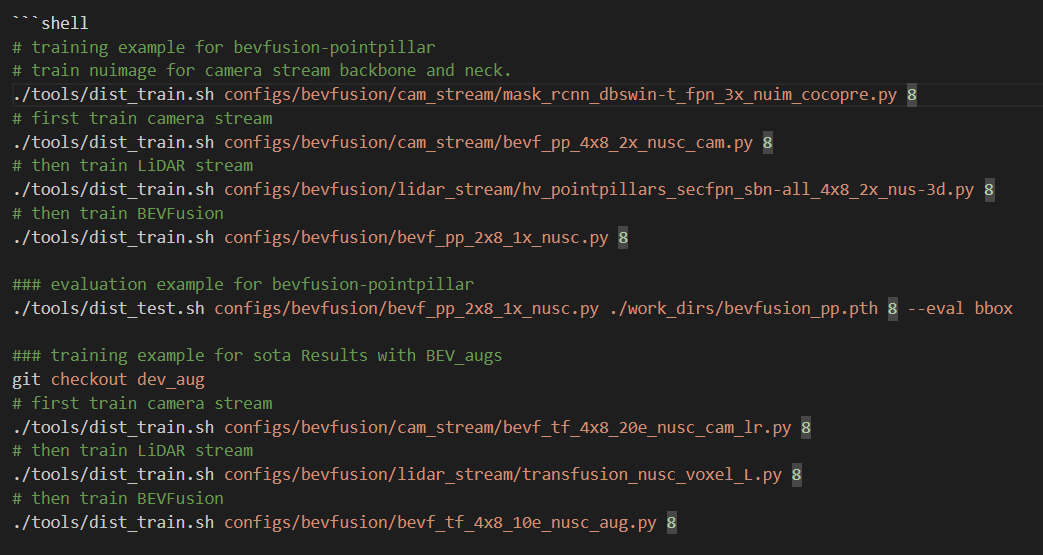Click the bevf_tf_4x8_10e_nusc_aug.py config path
Image resolution: width=1043 pixels, height=555 pixels.
click(x=440, y=522)
